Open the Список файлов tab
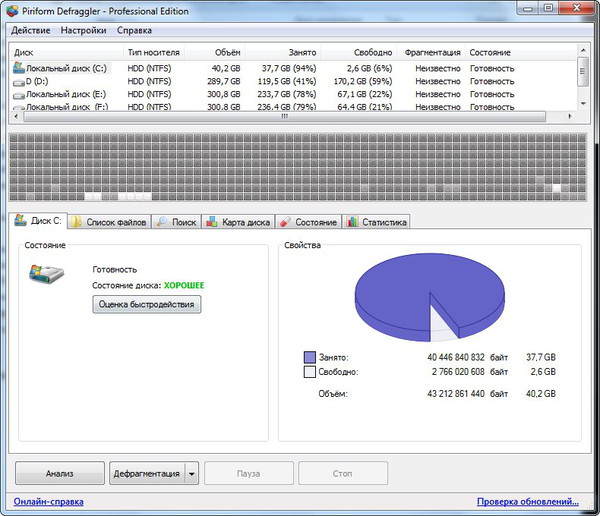This screenshot has width=600, height=516. click(x=110, y=222)
